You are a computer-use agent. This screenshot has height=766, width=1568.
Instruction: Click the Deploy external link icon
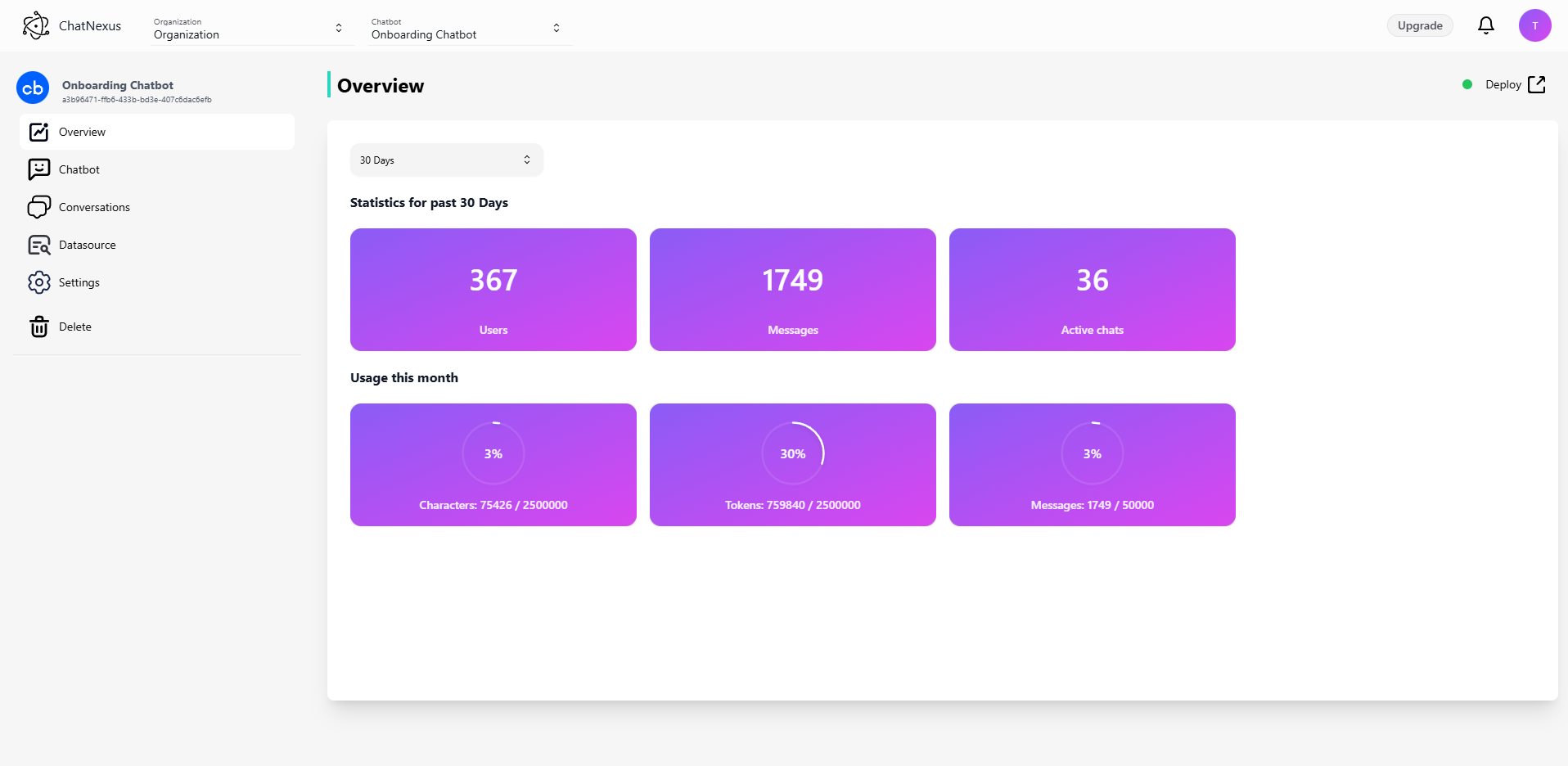pyautogui.click(x=1536, y=84)
